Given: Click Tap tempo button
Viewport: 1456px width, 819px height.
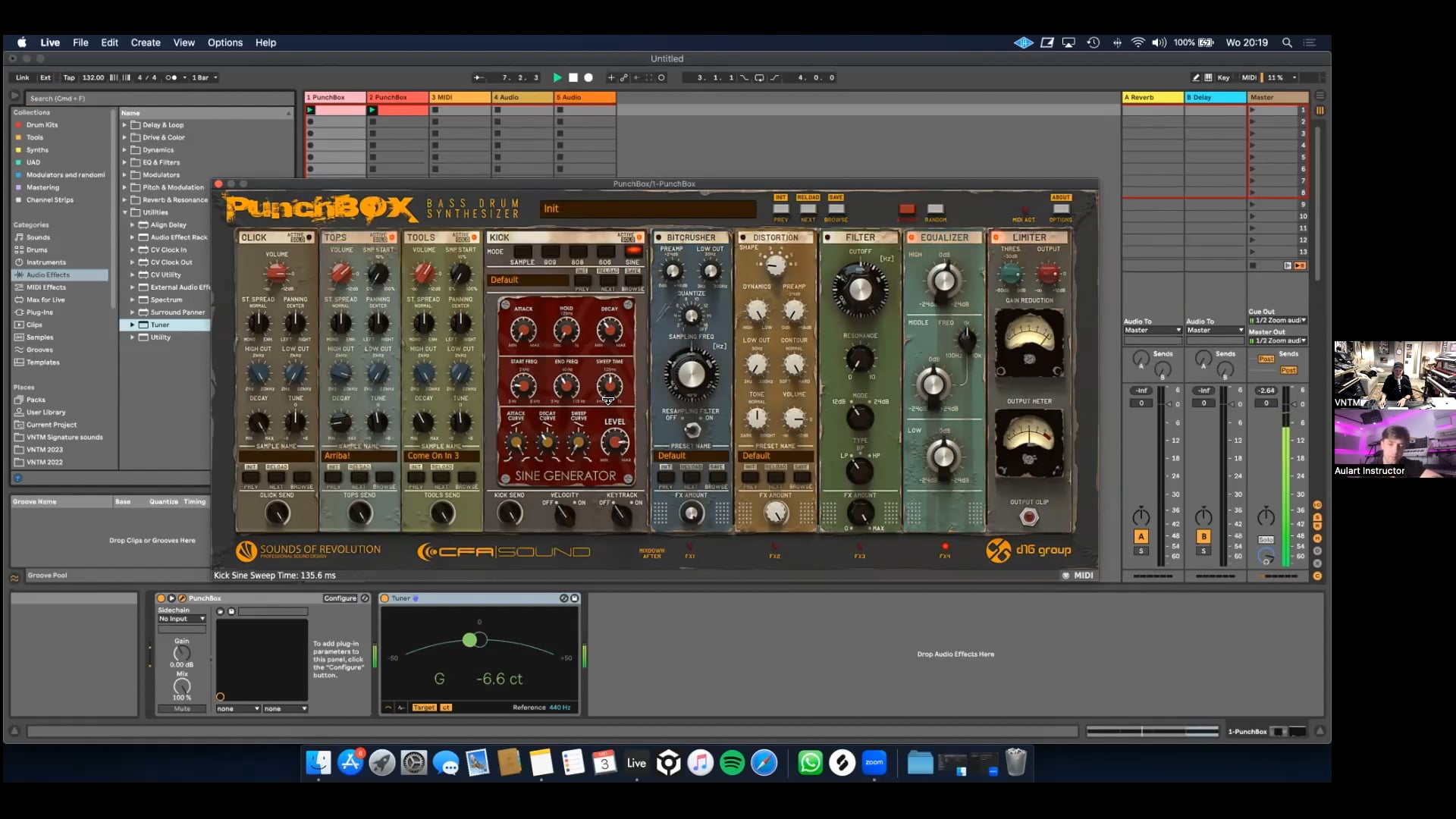Looking at the screenshot, I should pos(69,77).
